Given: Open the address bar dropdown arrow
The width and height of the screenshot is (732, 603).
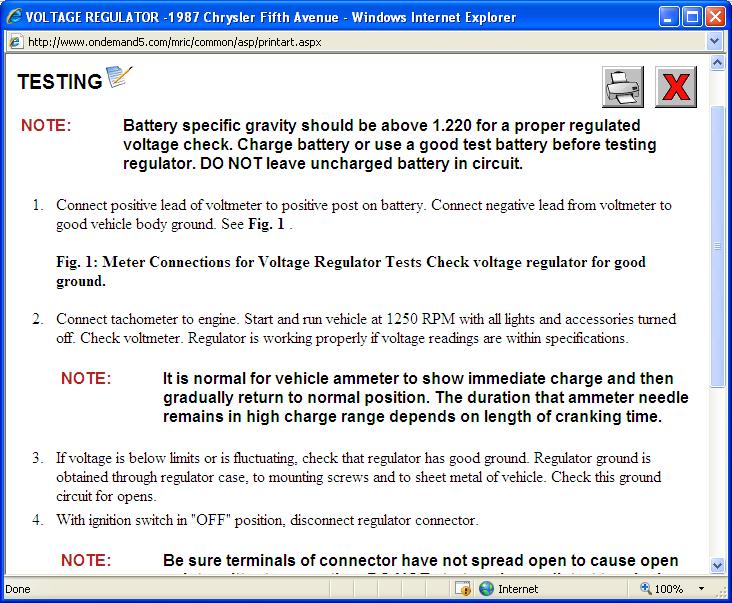Looking at the screenshot, I should click(x=713, y=42).
